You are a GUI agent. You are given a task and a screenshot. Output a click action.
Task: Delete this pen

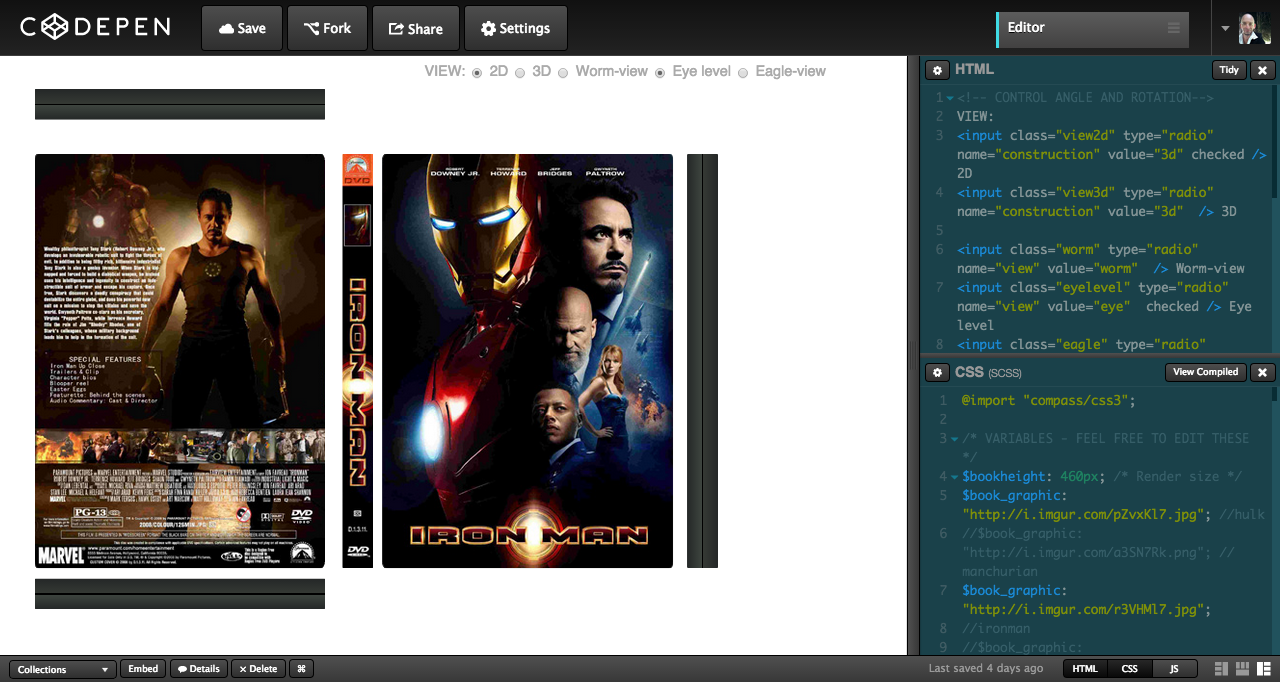(x=258, y=669)
